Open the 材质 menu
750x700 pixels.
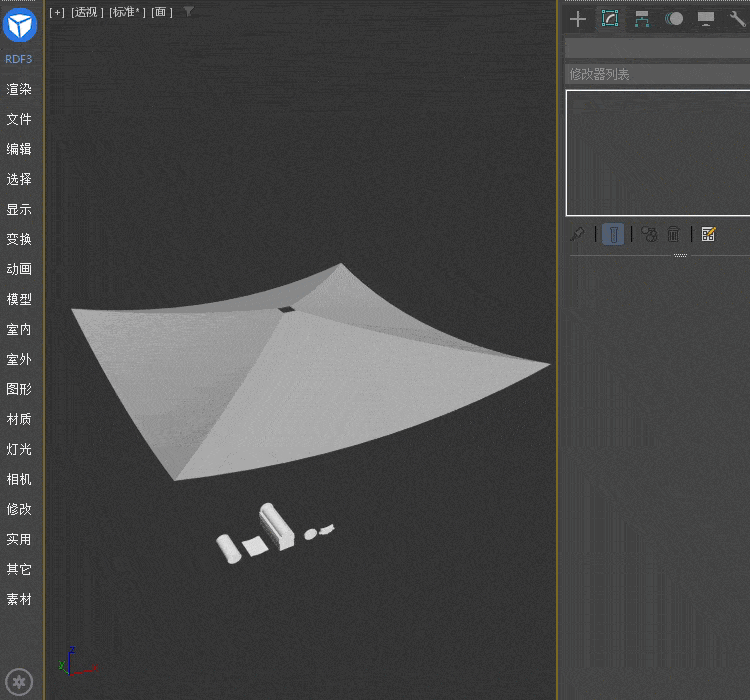click(x=19, y=420)
